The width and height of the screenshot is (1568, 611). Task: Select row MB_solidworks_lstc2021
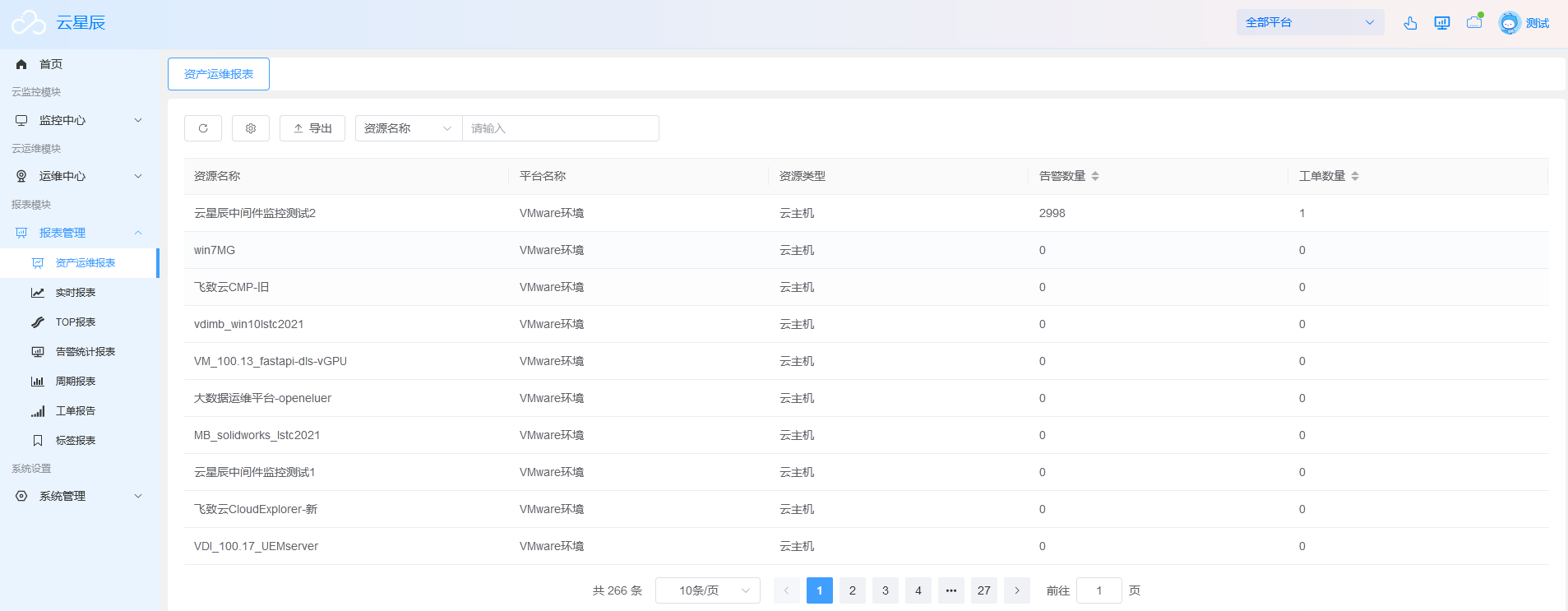click(x=866, y=435)
